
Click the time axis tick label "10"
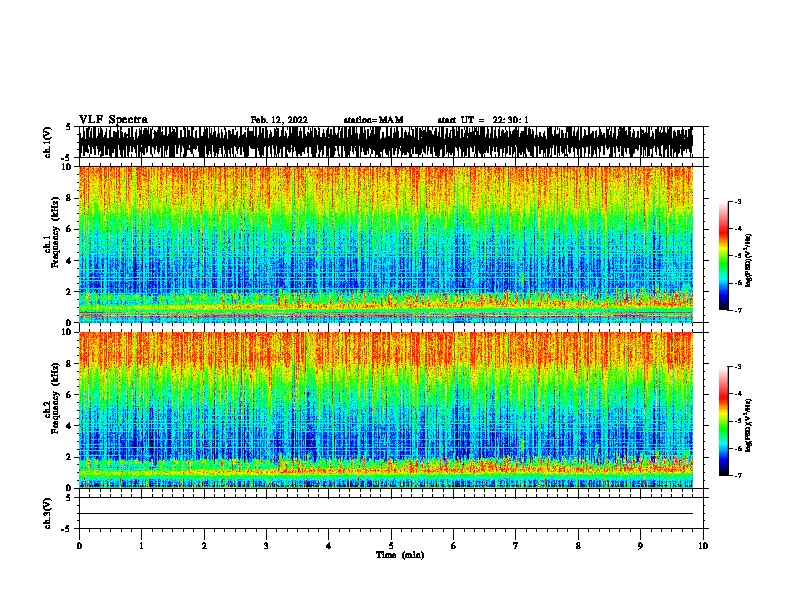pos(703,546)
